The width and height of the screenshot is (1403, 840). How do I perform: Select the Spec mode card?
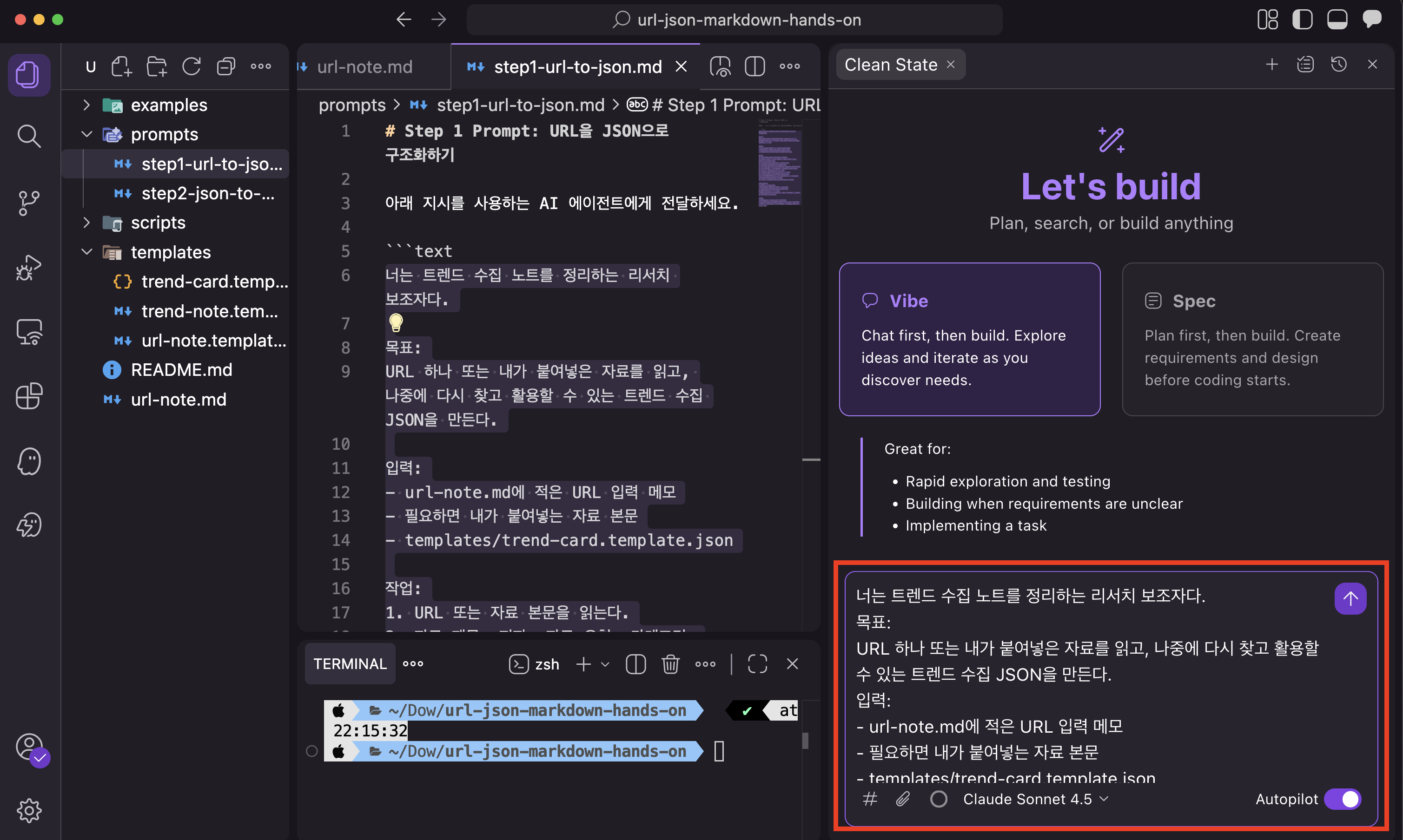[1252, 339]
